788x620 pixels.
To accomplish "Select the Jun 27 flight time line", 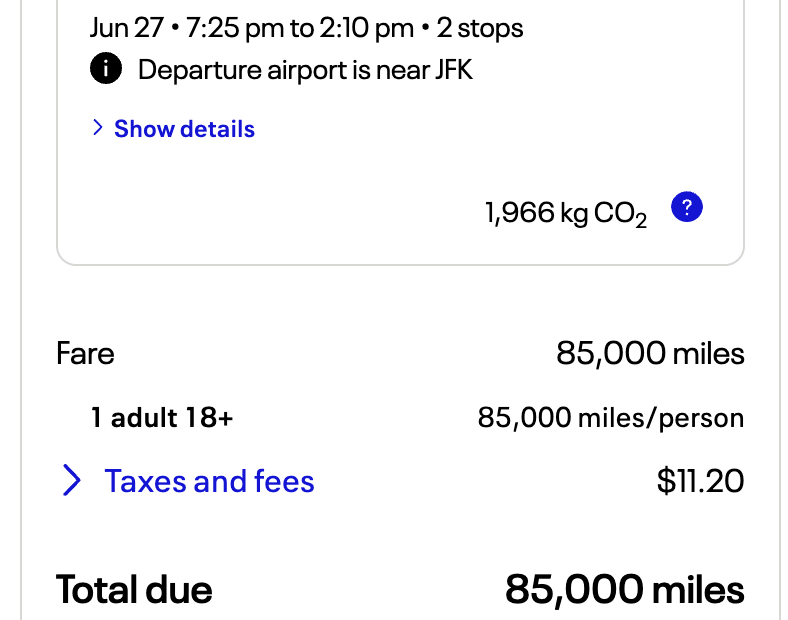I will point(306,28).
